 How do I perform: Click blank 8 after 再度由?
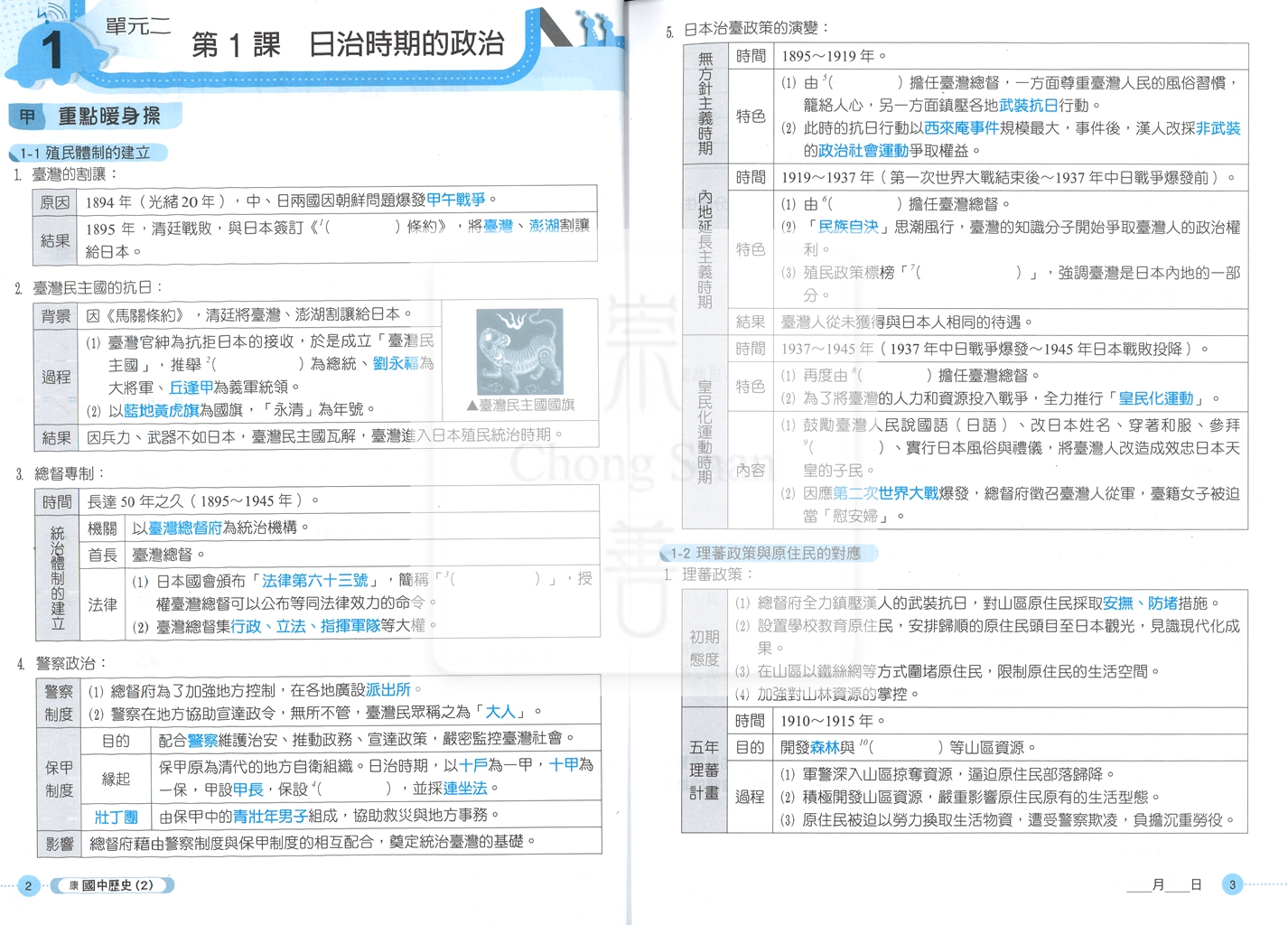pyautogui.click(x=892, y=375)
